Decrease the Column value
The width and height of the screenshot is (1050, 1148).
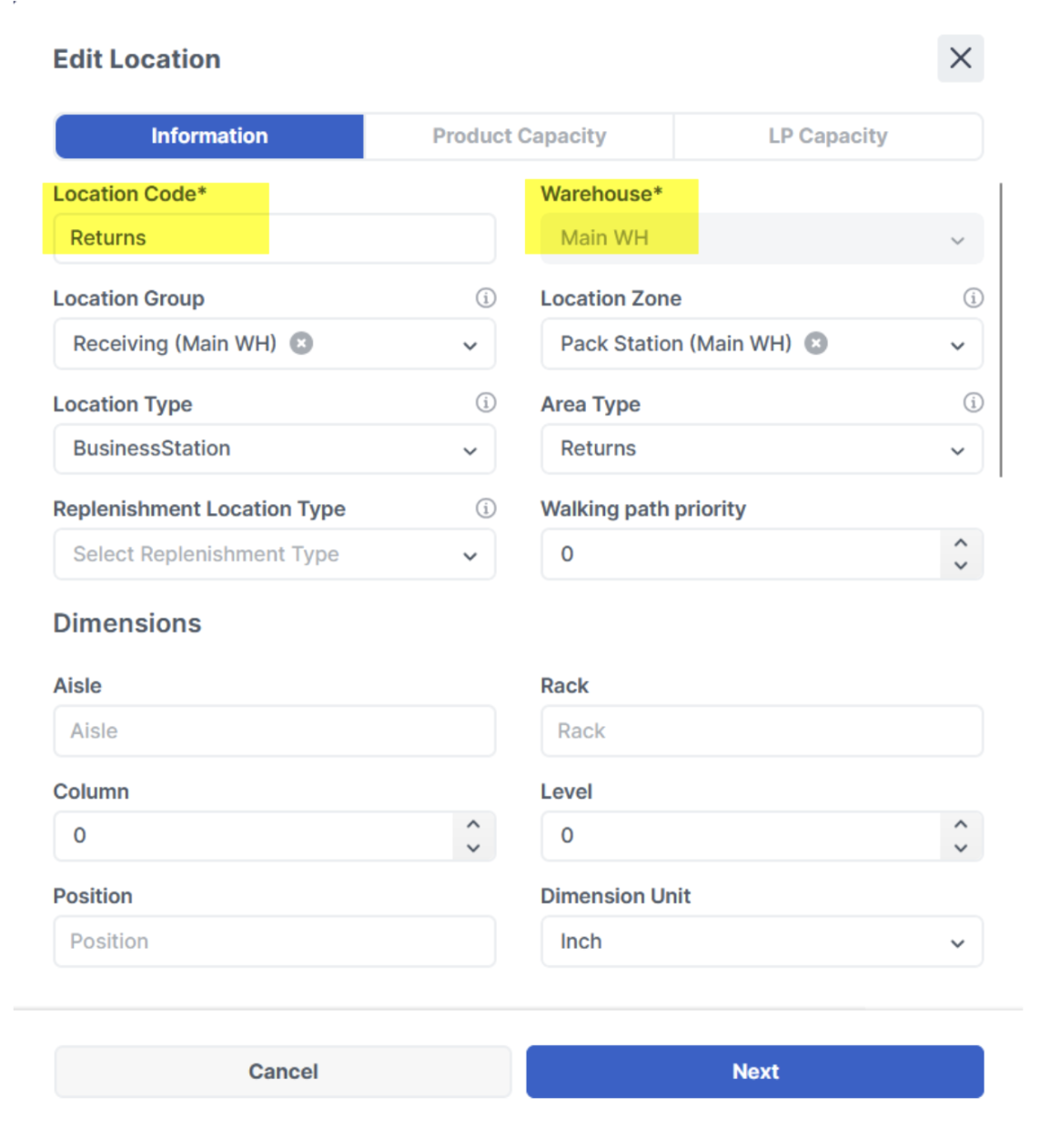(473, 848)
